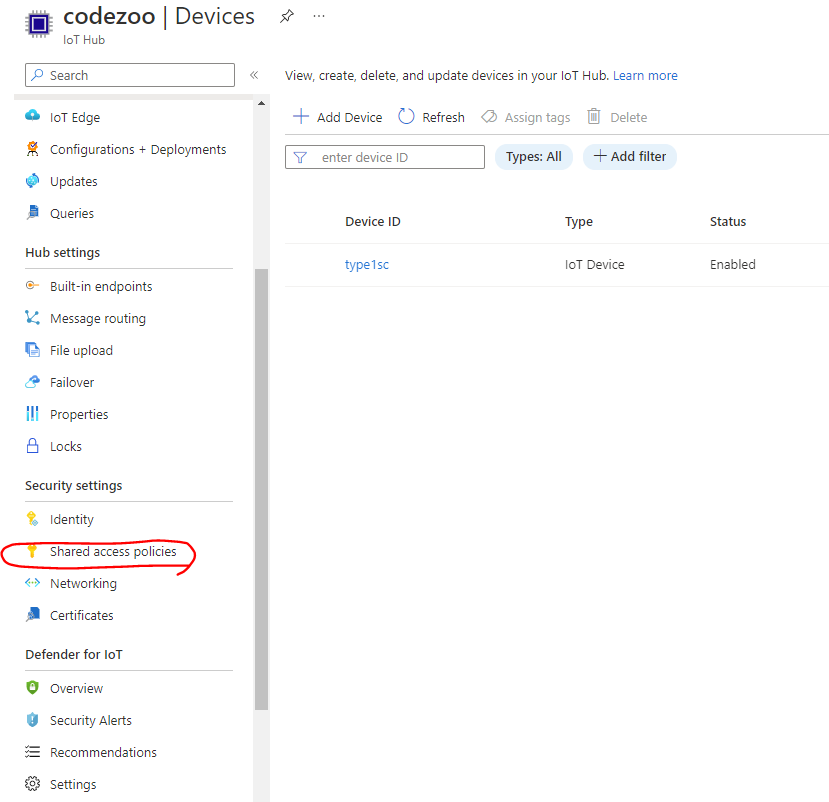Click the Built-in endpoints icon
The width and height of the screenshot is (829, 802).
pos(32,285)
